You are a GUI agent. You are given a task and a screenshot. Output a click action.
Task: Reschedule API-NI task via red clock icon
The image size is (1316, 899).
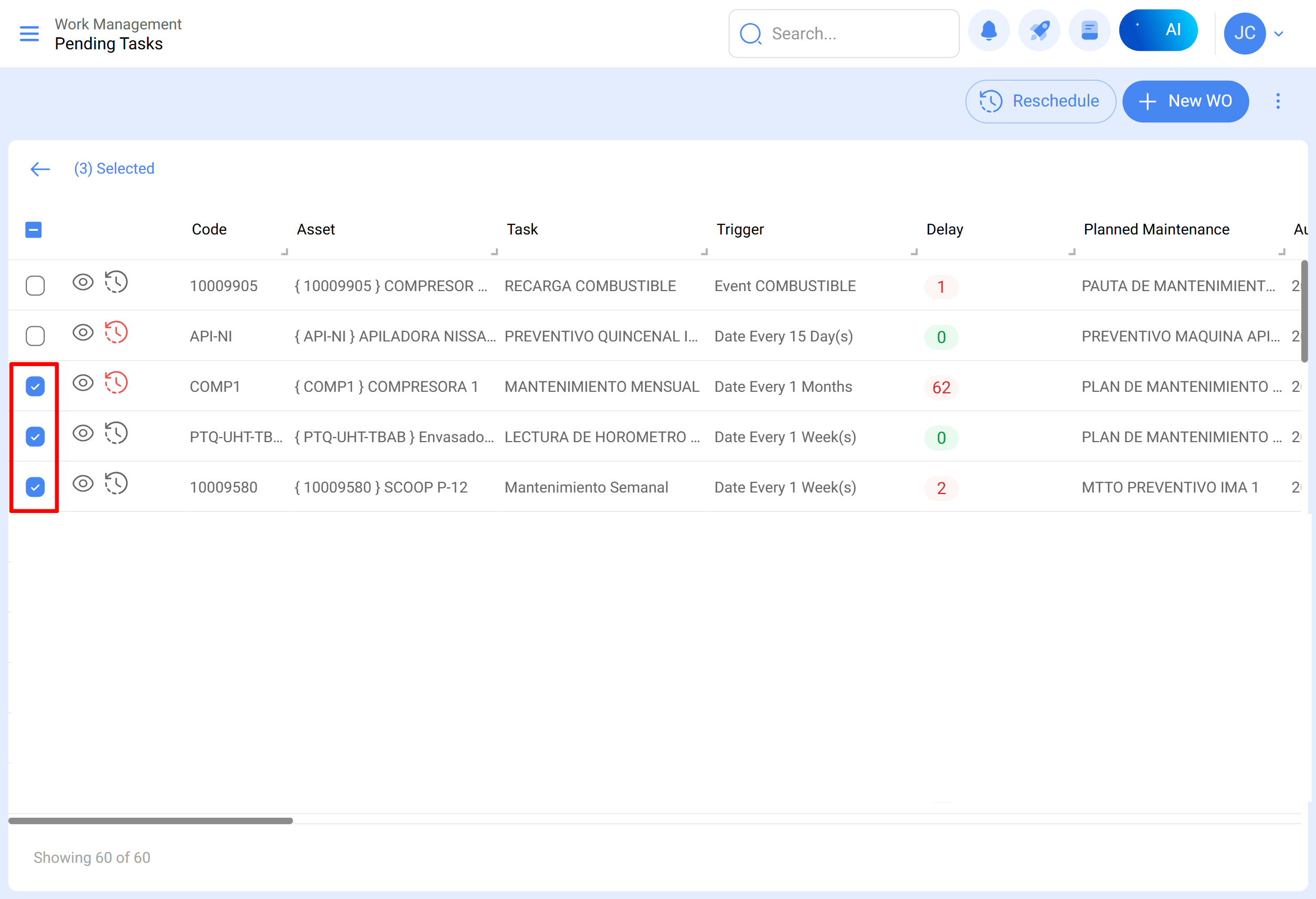click(116, 333)
